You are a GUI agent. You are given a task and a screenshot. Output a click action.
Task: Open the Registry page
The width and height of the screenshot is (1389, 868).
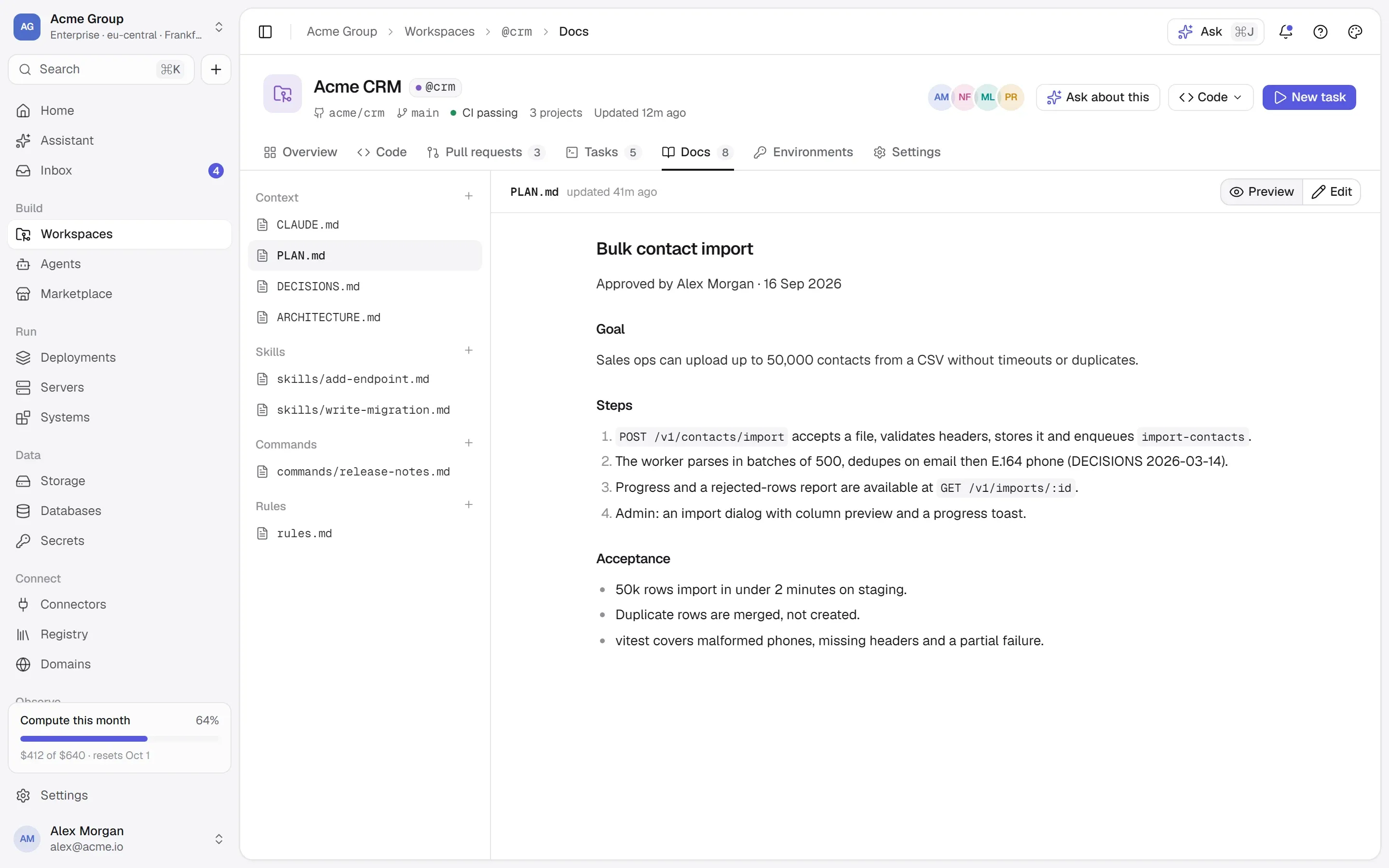pos(120,634)
